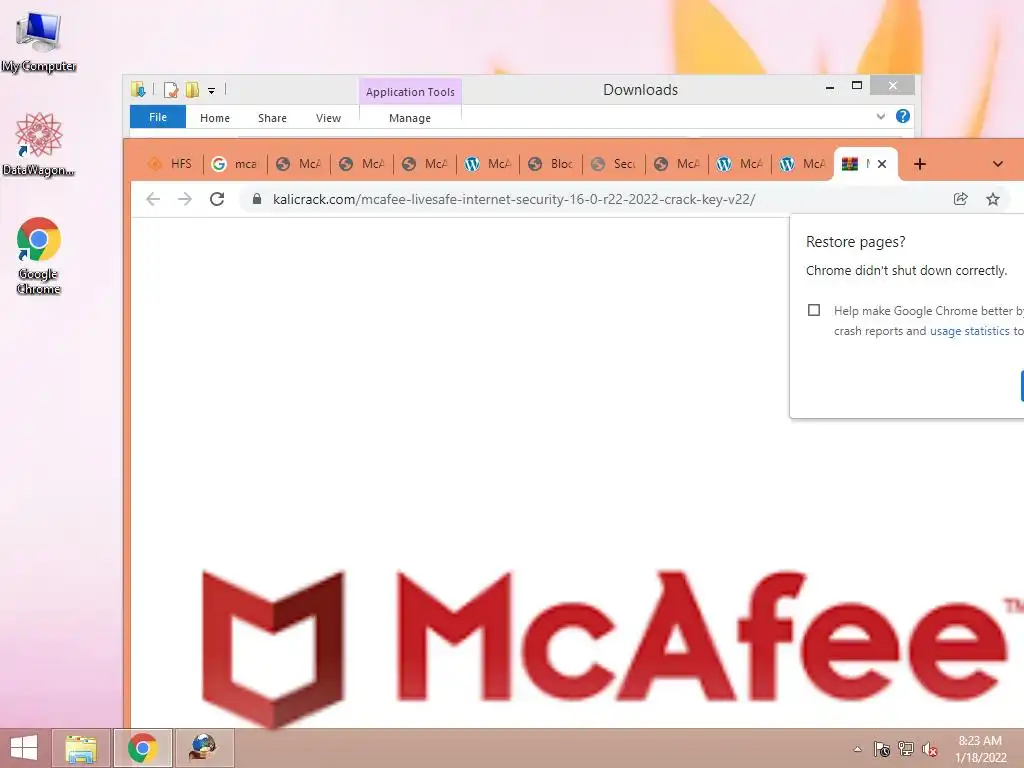Switch to Chrome from the taskbar

143,748
